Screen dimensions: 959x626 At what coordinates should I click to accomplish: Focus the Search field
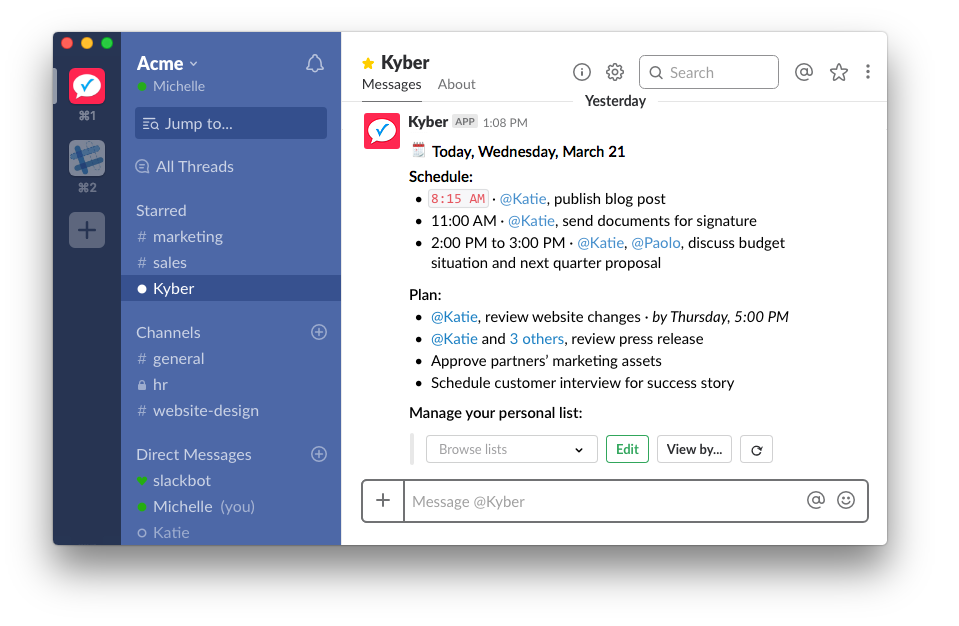pyautogui.click(x=709, y=72)
